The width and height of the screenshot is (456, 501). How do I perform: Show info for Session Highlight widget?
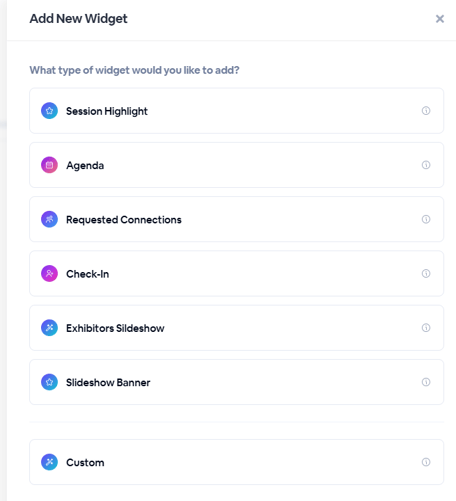[426, 111]
